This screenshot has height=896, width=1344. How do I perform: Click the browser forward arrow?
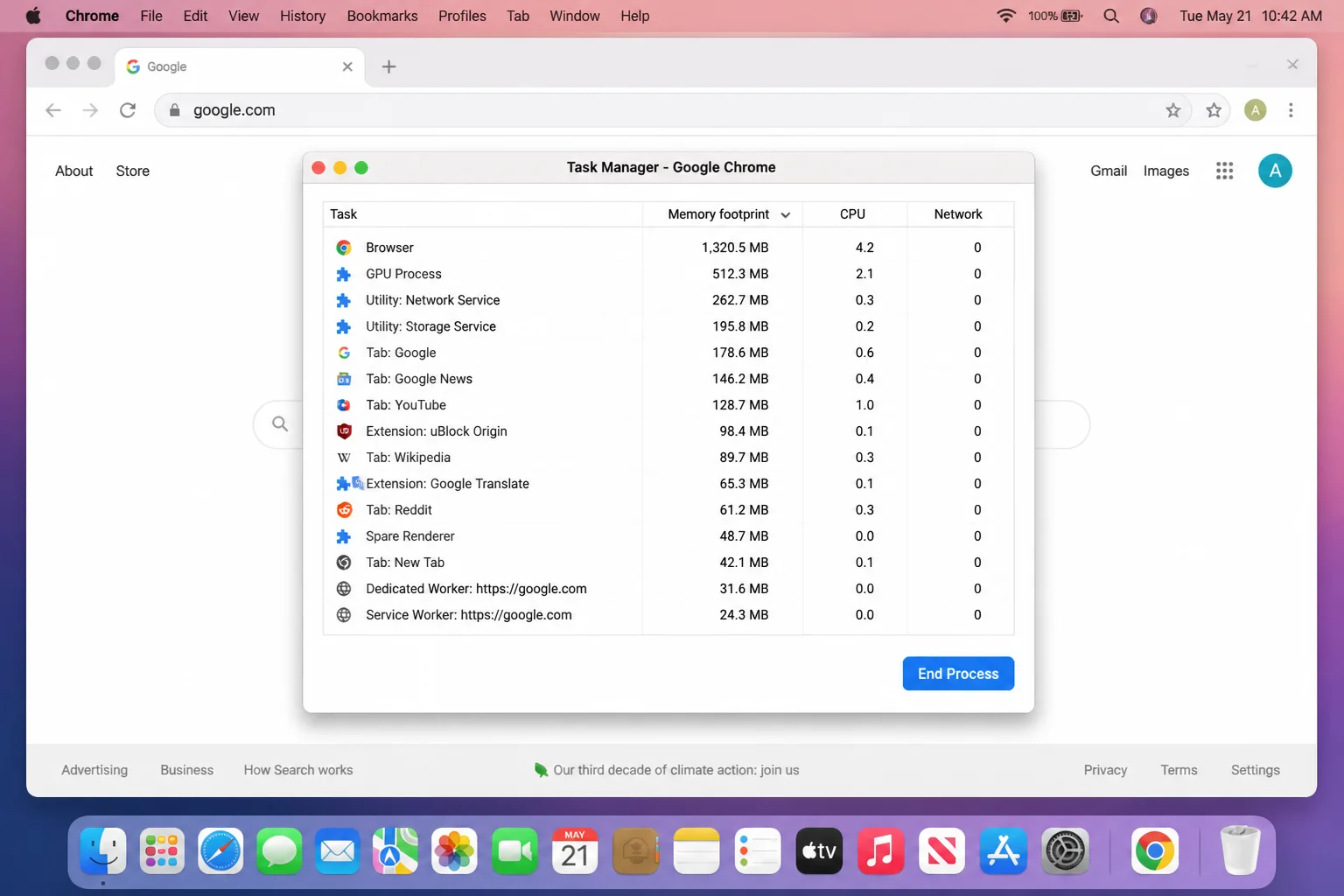point(90,110)
